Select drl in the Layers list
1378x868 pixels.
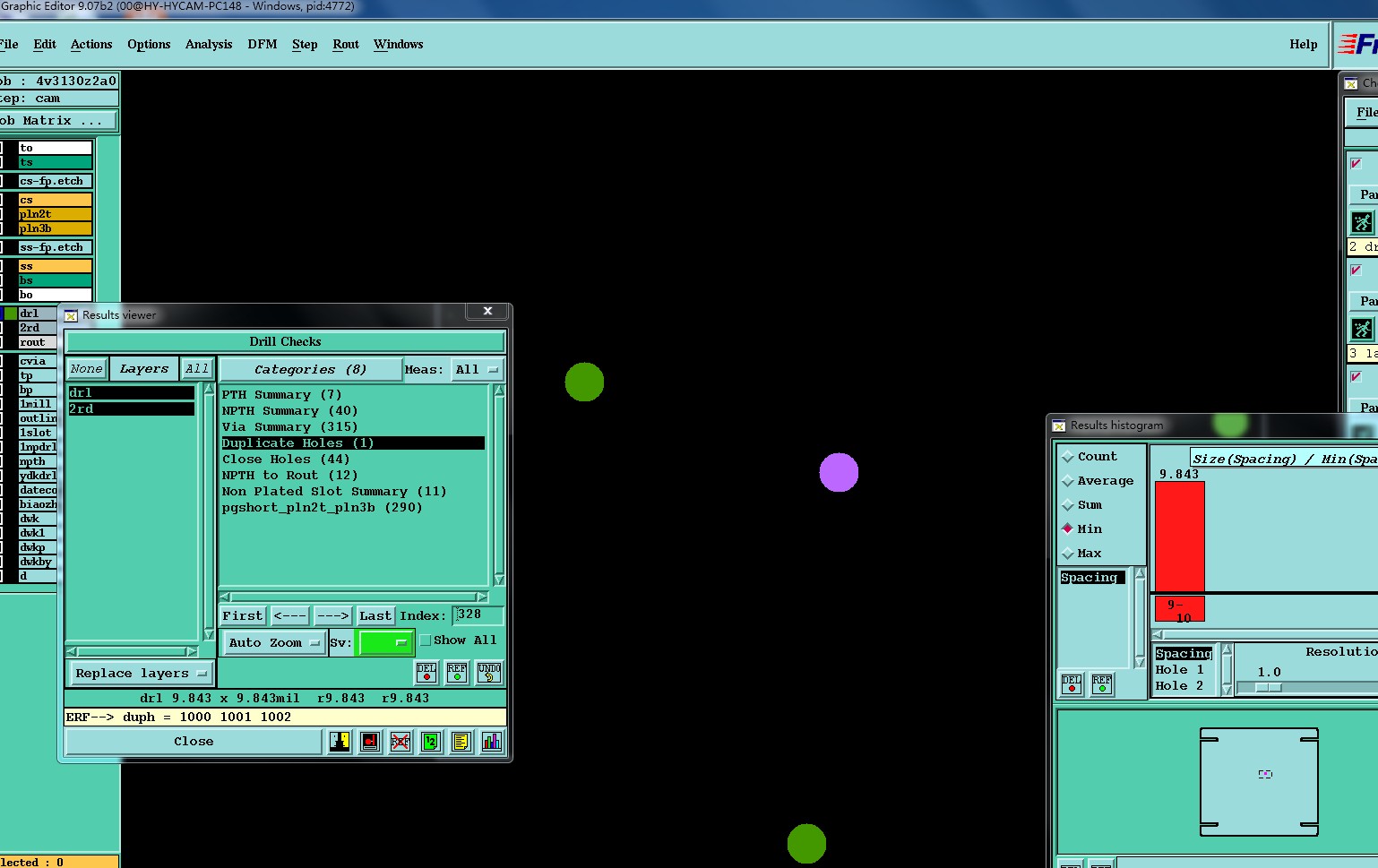point(132,393)
